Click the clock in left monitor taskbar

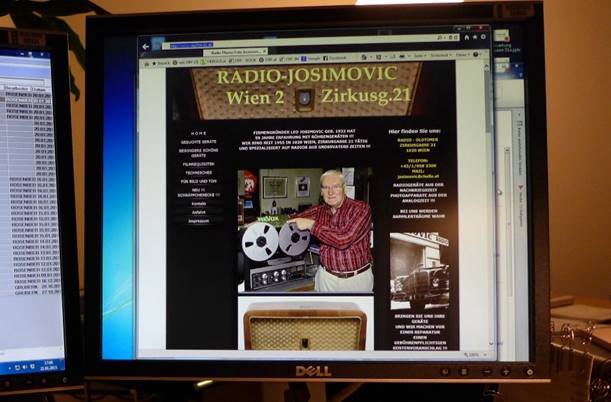49,365
